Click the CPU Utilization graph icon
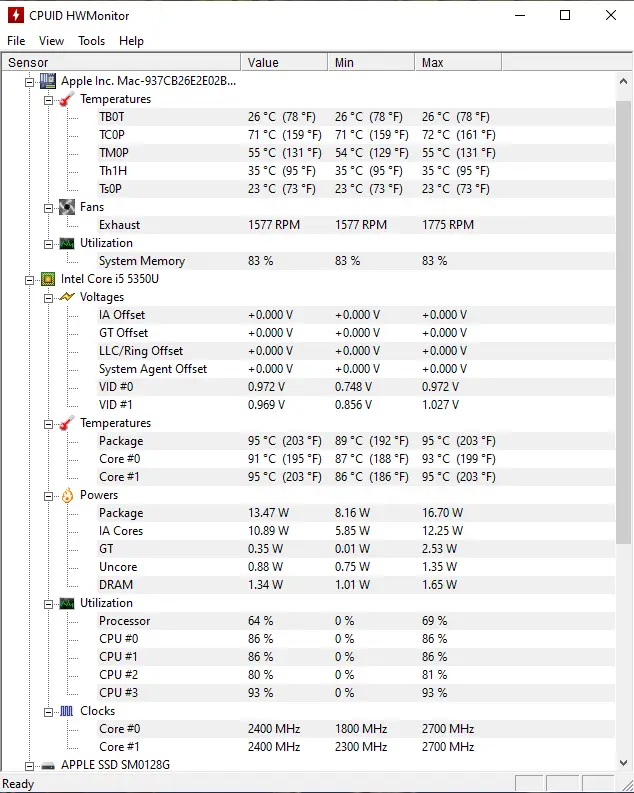Image resolution: width=634 pixels, height=793 pixels. 67,603
